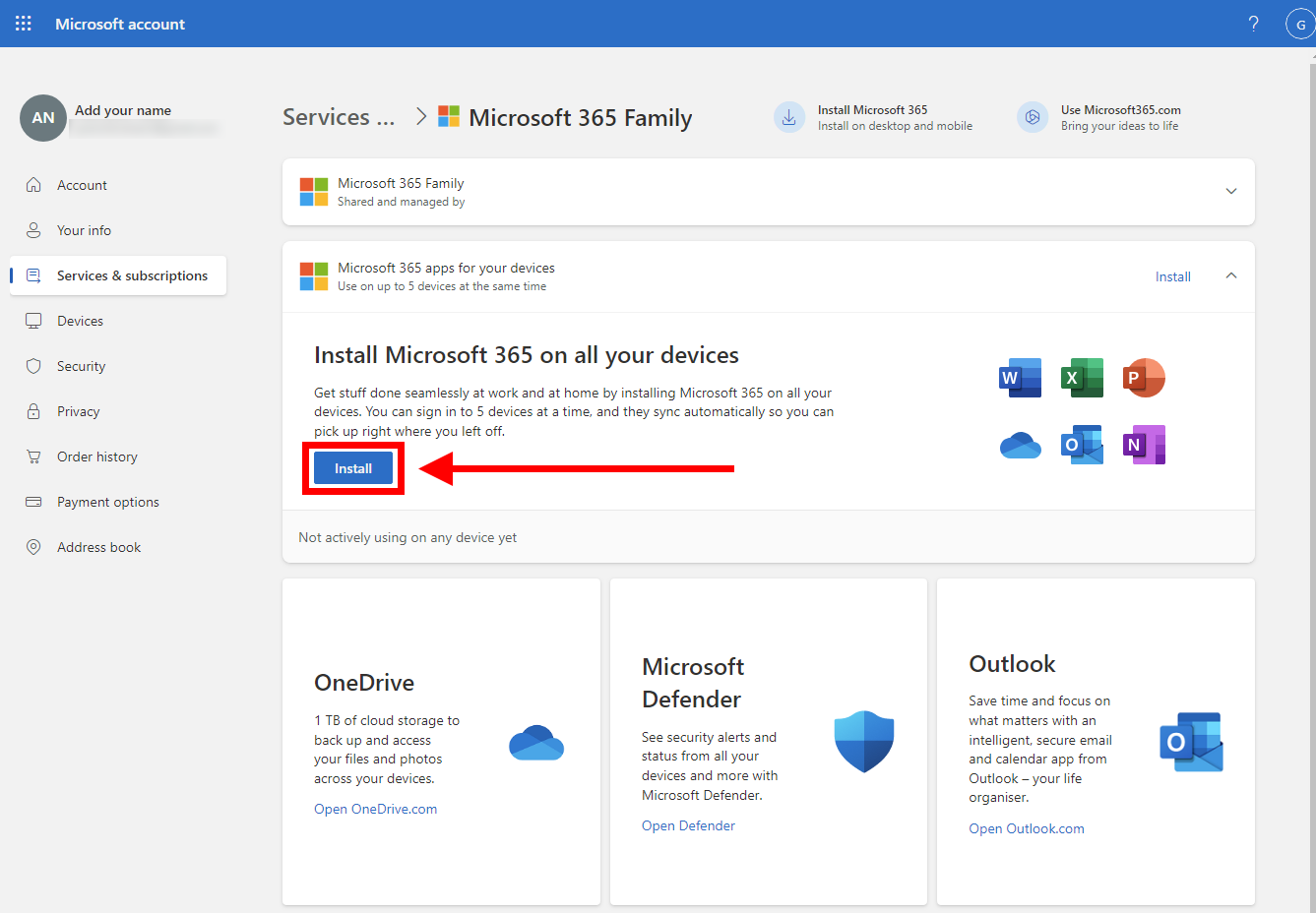Select Services & subscriptions in sidebar
The height and width of the screenshot is (913, 1316).
[x=118, y=275]
